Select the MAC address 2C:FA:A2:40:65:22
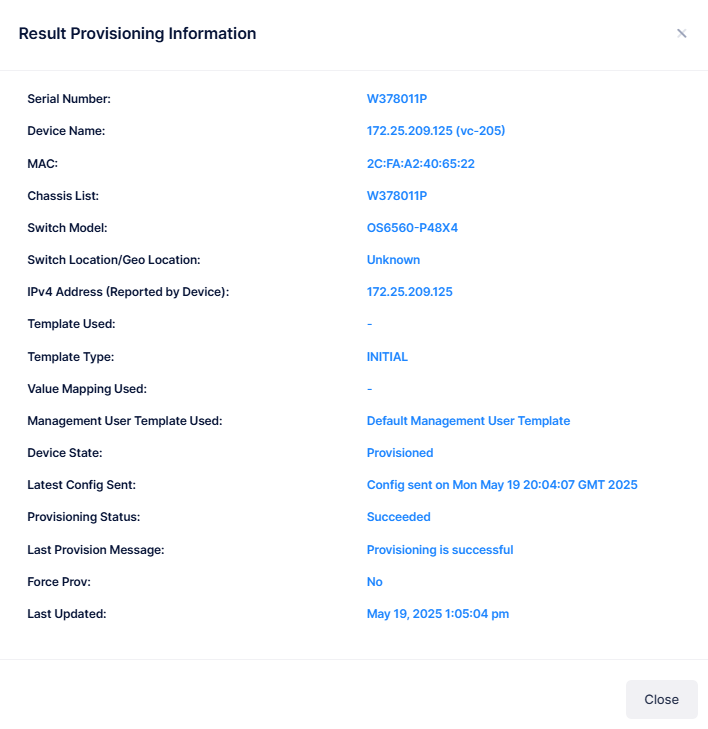This screenshot has height=729, width=708. point(420,163)
